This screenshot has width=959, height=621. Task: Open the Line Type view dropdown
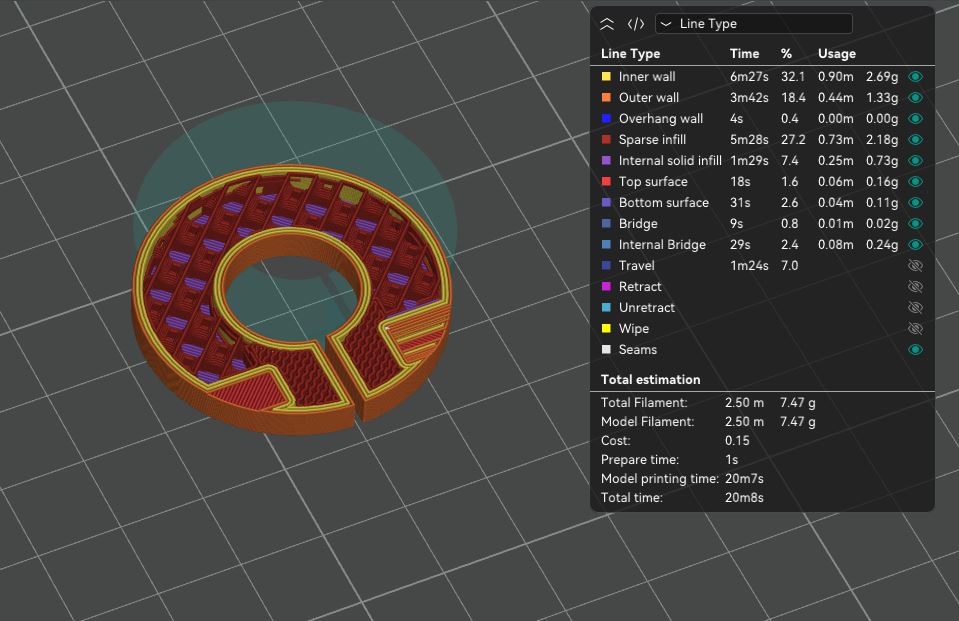(x=754, y=24)
